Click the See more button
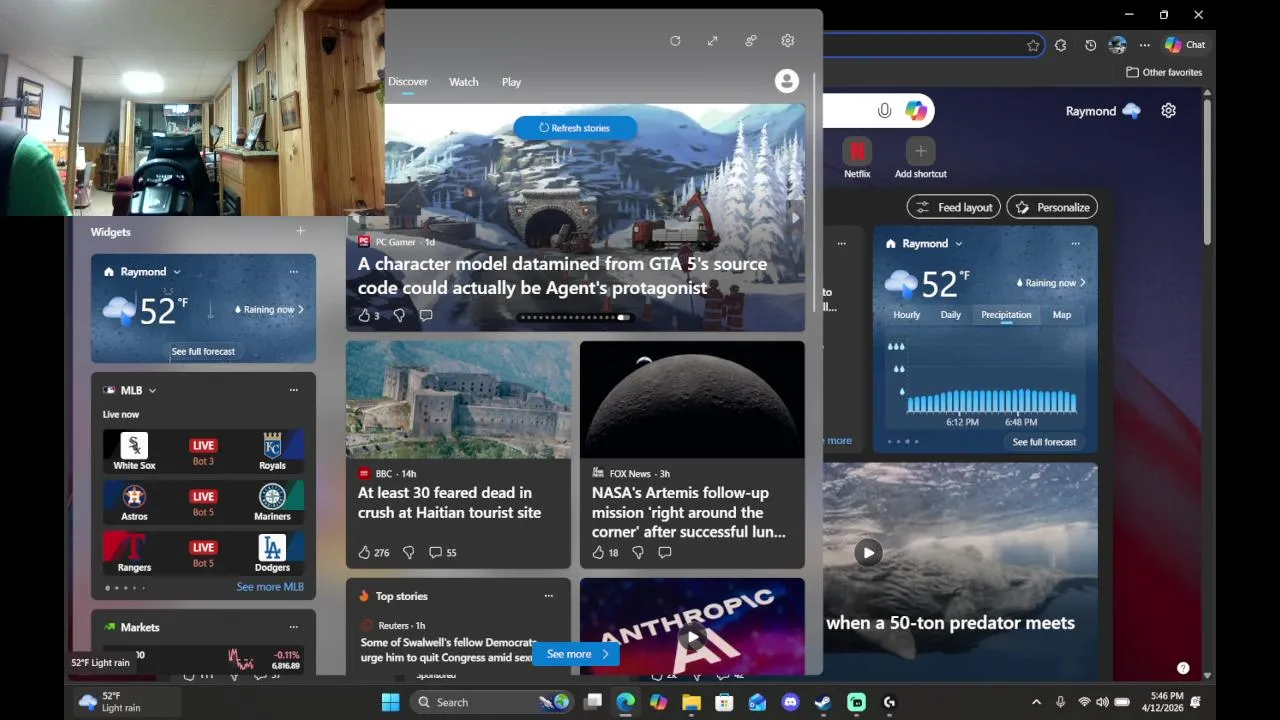 (576, 654)
